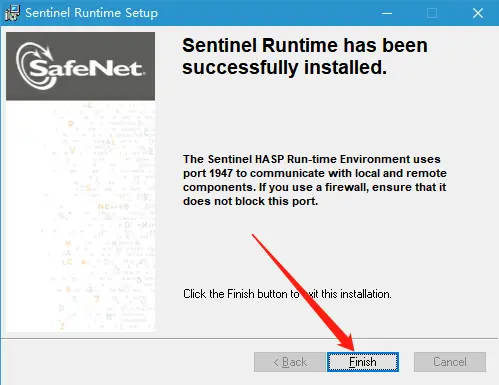
Task: Select the Sentinel Runtime Setup title text
Action: tap(91, 13)
